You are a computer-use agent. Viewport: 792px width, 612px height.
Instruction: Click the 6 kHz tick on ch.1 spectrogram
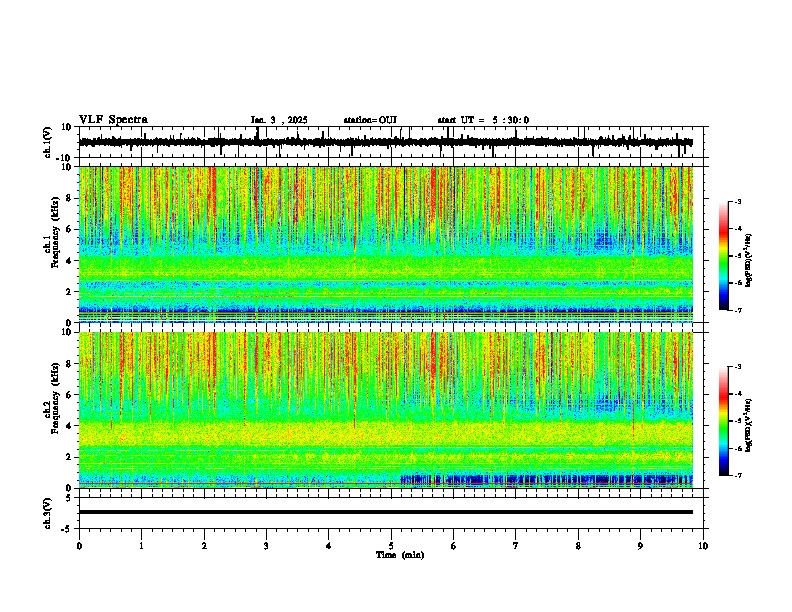click(x=70, y=229)
